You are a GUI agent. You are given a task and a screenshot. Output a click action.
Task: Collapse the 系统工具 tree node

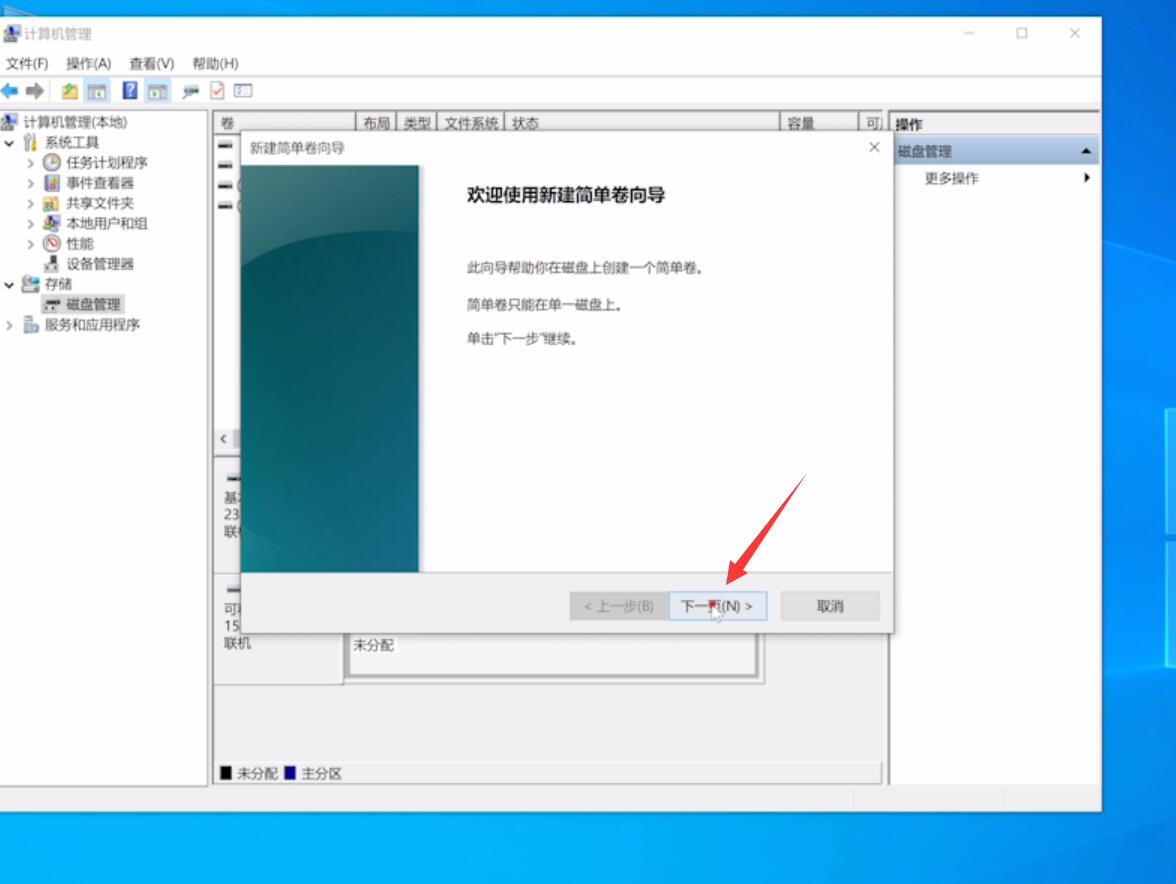9,142
